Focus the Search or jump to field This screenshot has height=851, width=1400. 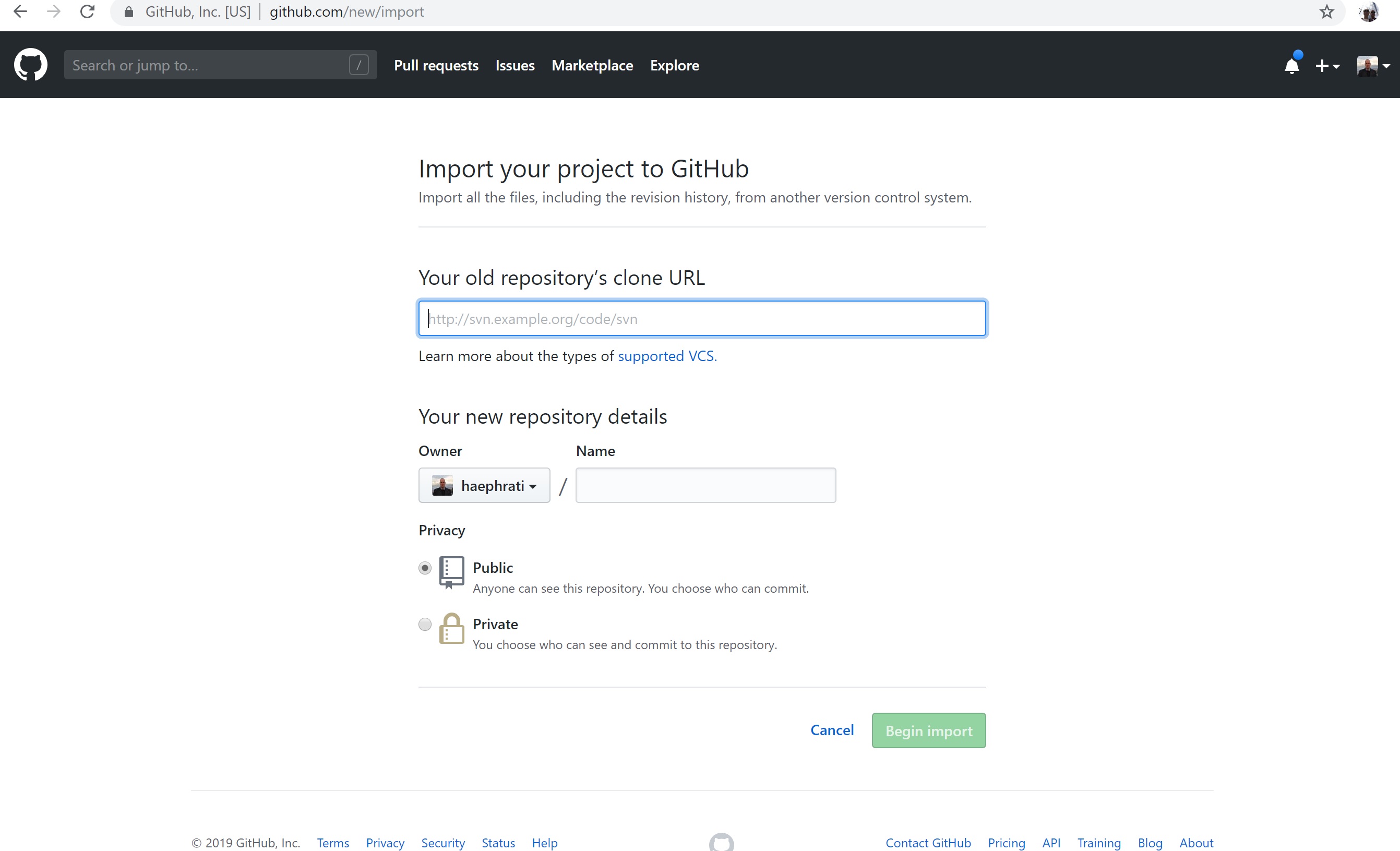220,65
